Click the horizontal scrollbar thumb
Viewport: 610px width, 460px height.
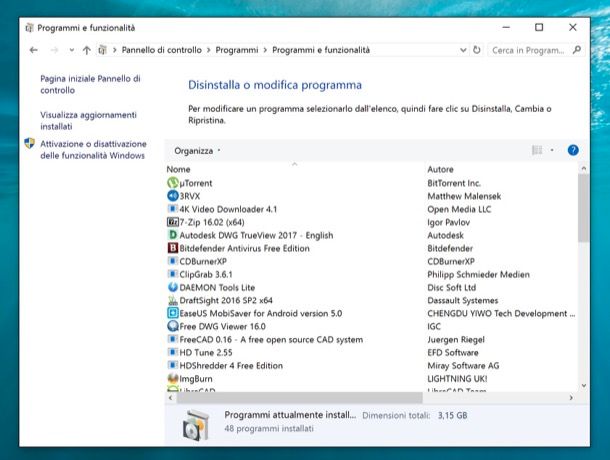coord(300,398)
